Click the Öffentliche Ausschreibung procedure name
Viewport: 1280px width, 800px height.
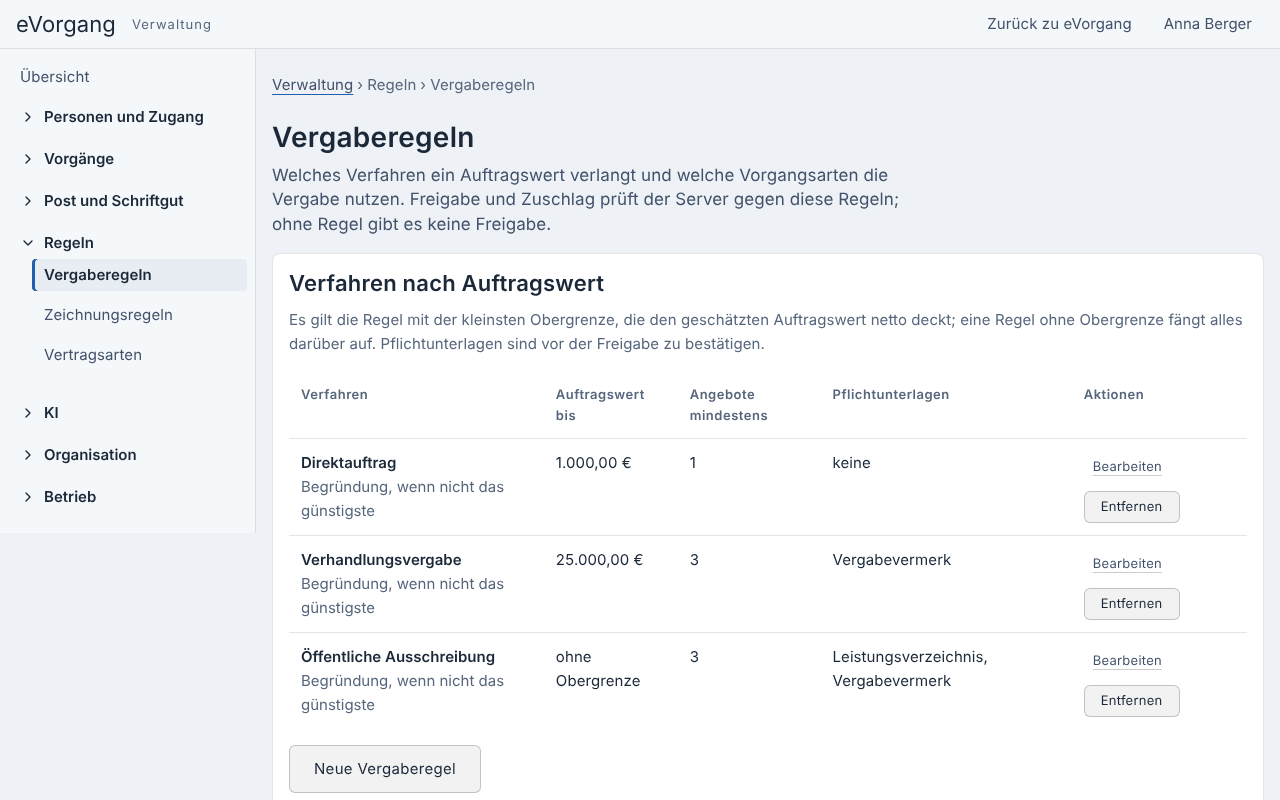pyautogui.click(x=398, y=657)
